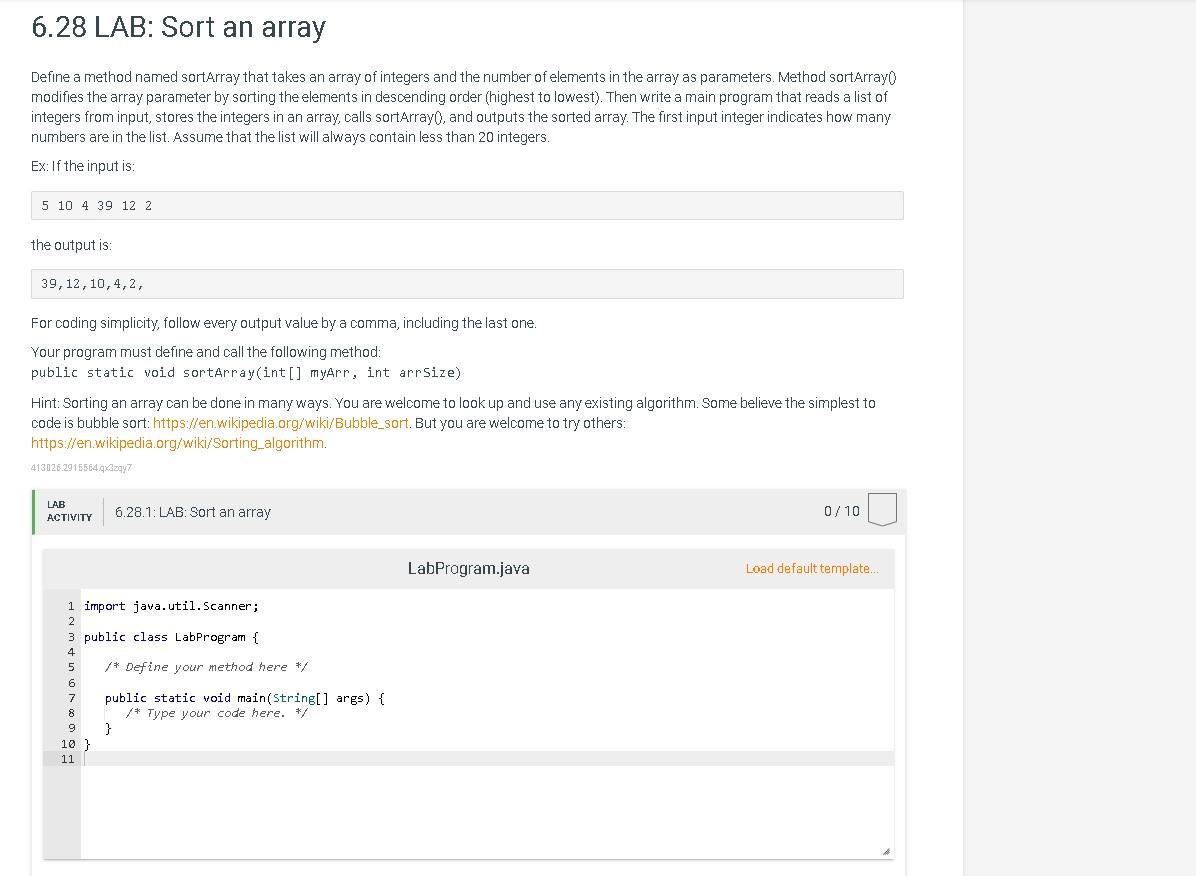The height and width of the screenshot is (876, 1196).
Task: Click the sortArray method signature text
Action: coord(245,372)
